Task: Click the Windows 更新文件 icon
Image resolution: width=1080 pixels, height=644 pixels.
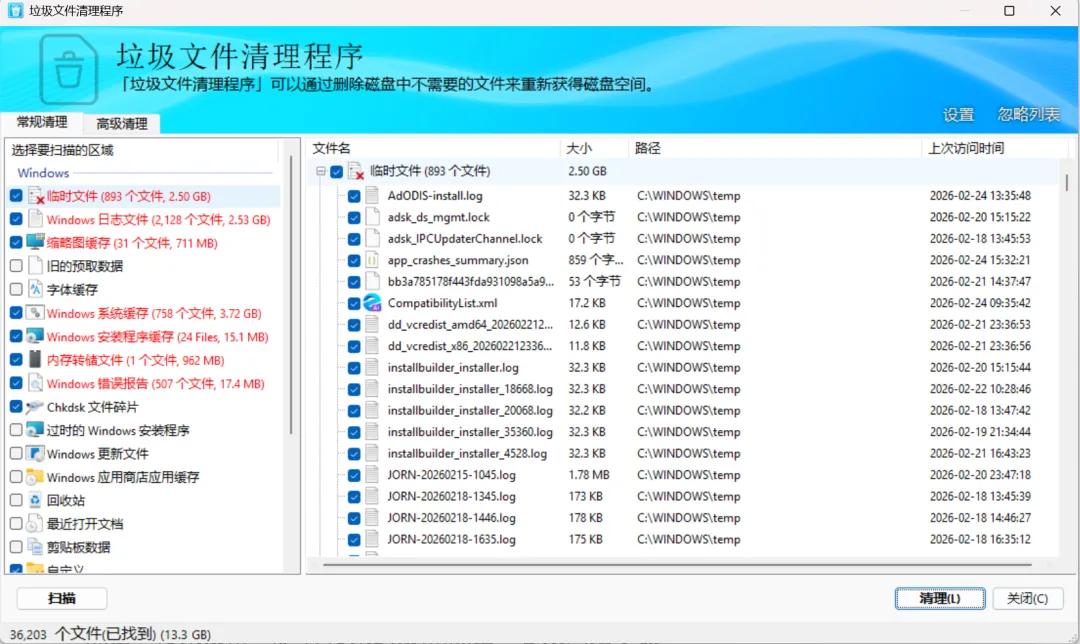Action: coord(35,453)
